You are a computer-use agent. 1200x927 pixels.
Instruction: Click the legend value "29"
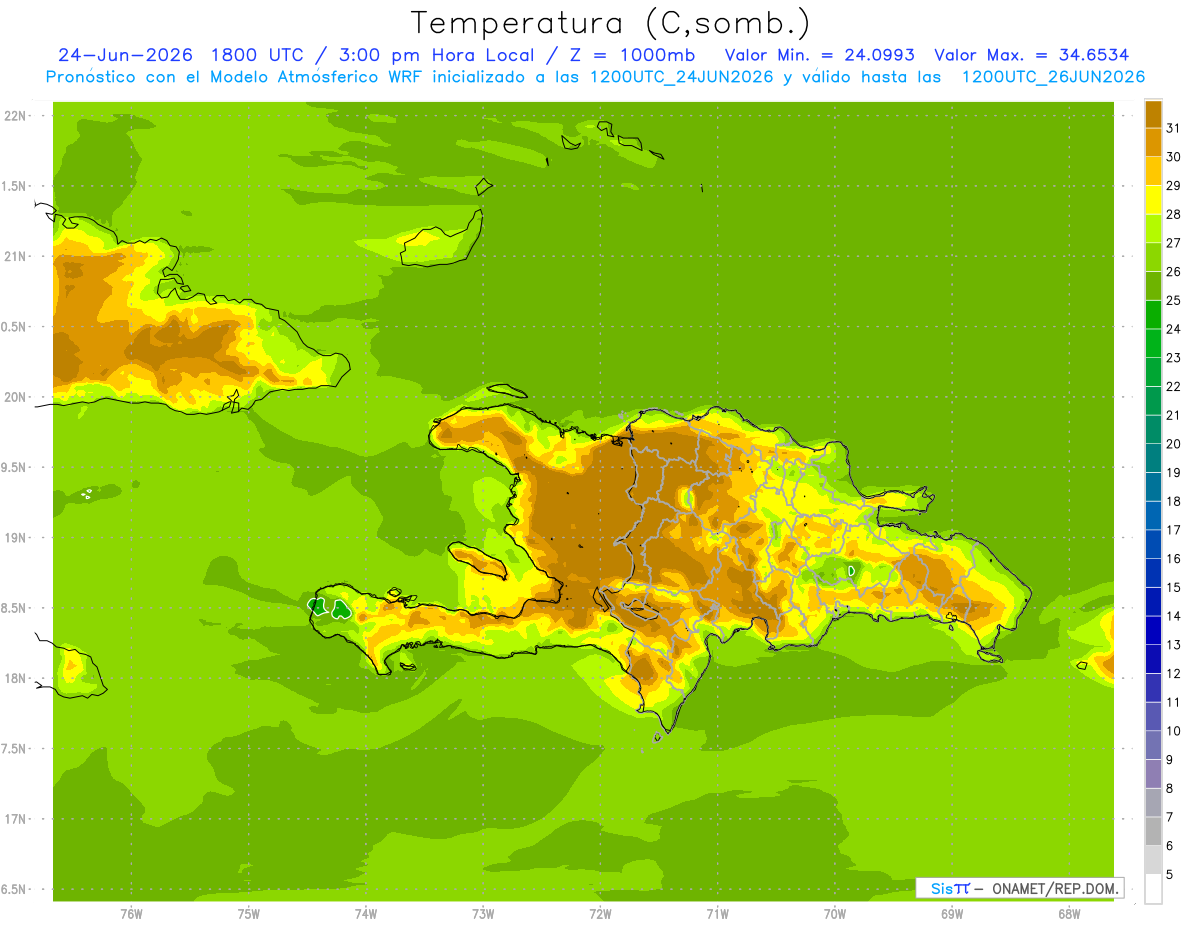click(1174, 185)
